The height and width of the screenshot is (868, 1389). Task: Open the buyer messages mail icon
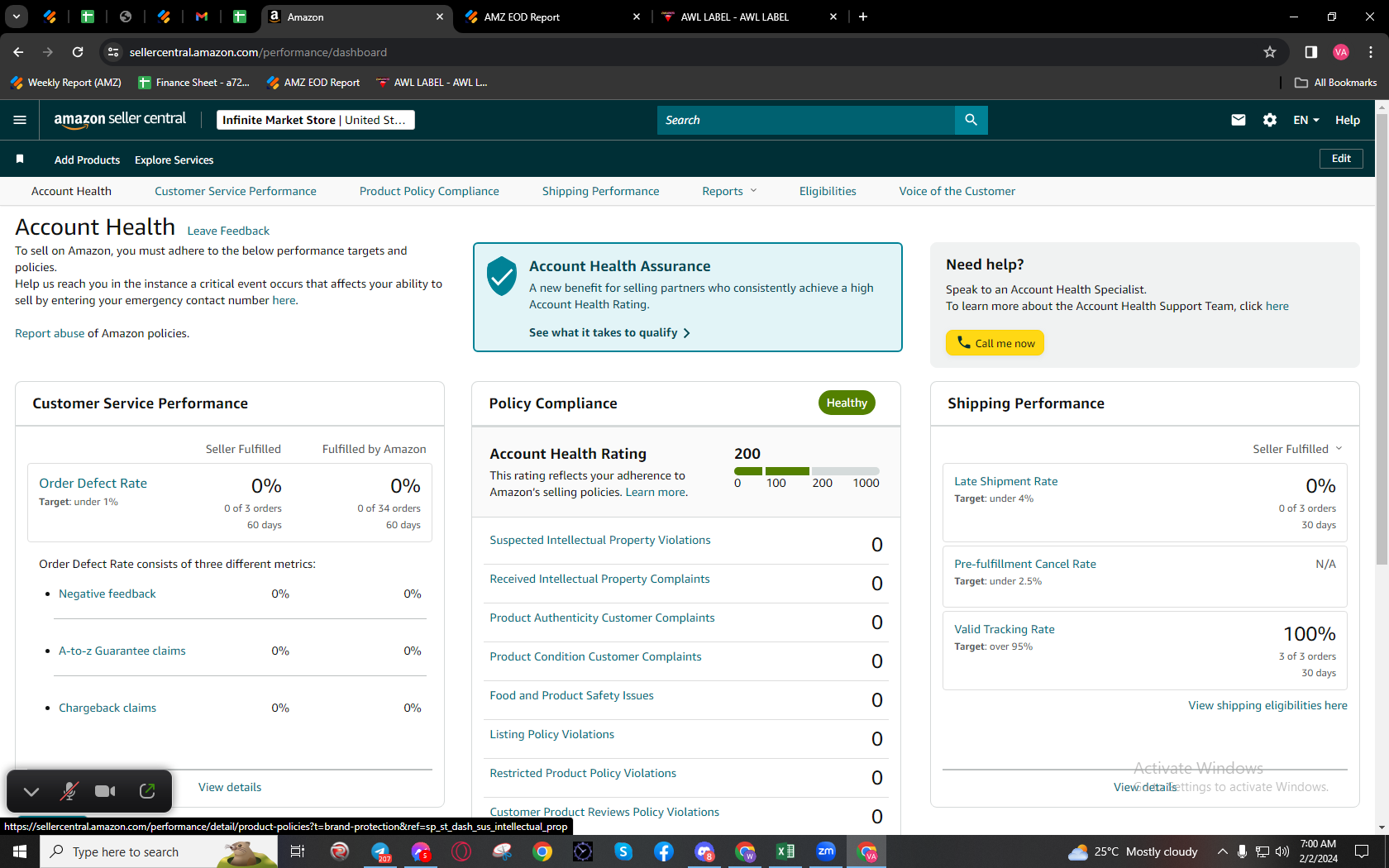point(1238,120)
